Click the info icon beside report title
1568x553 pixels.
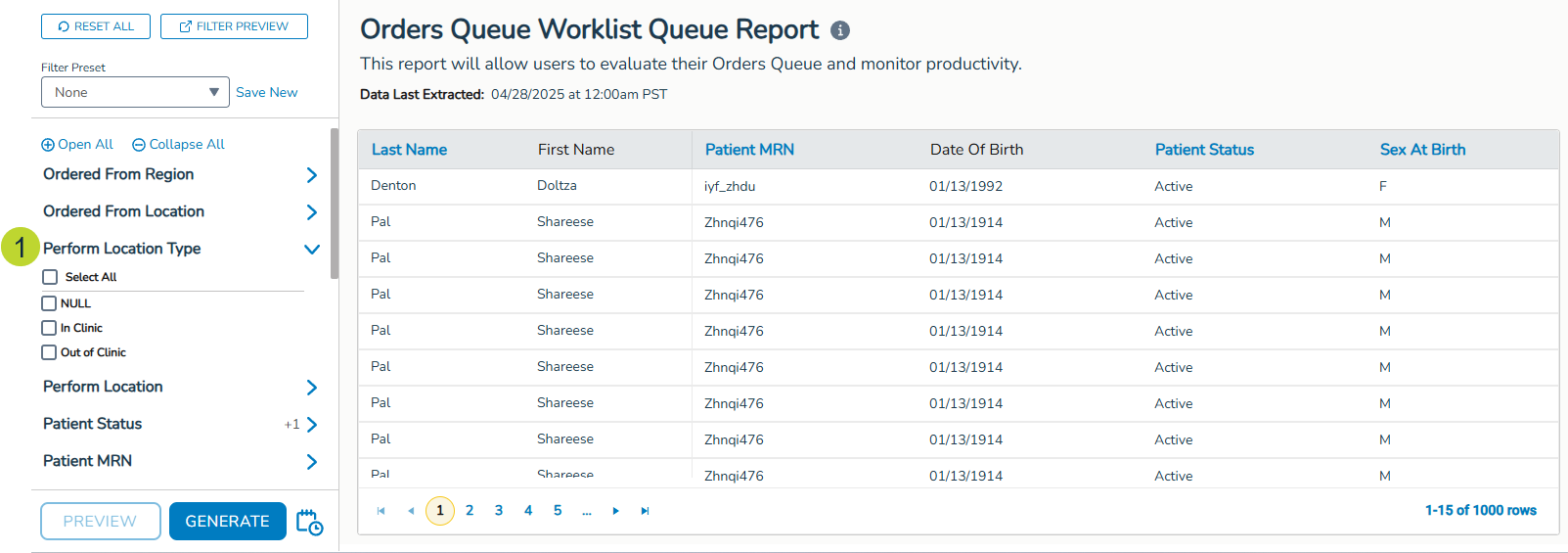839,30
